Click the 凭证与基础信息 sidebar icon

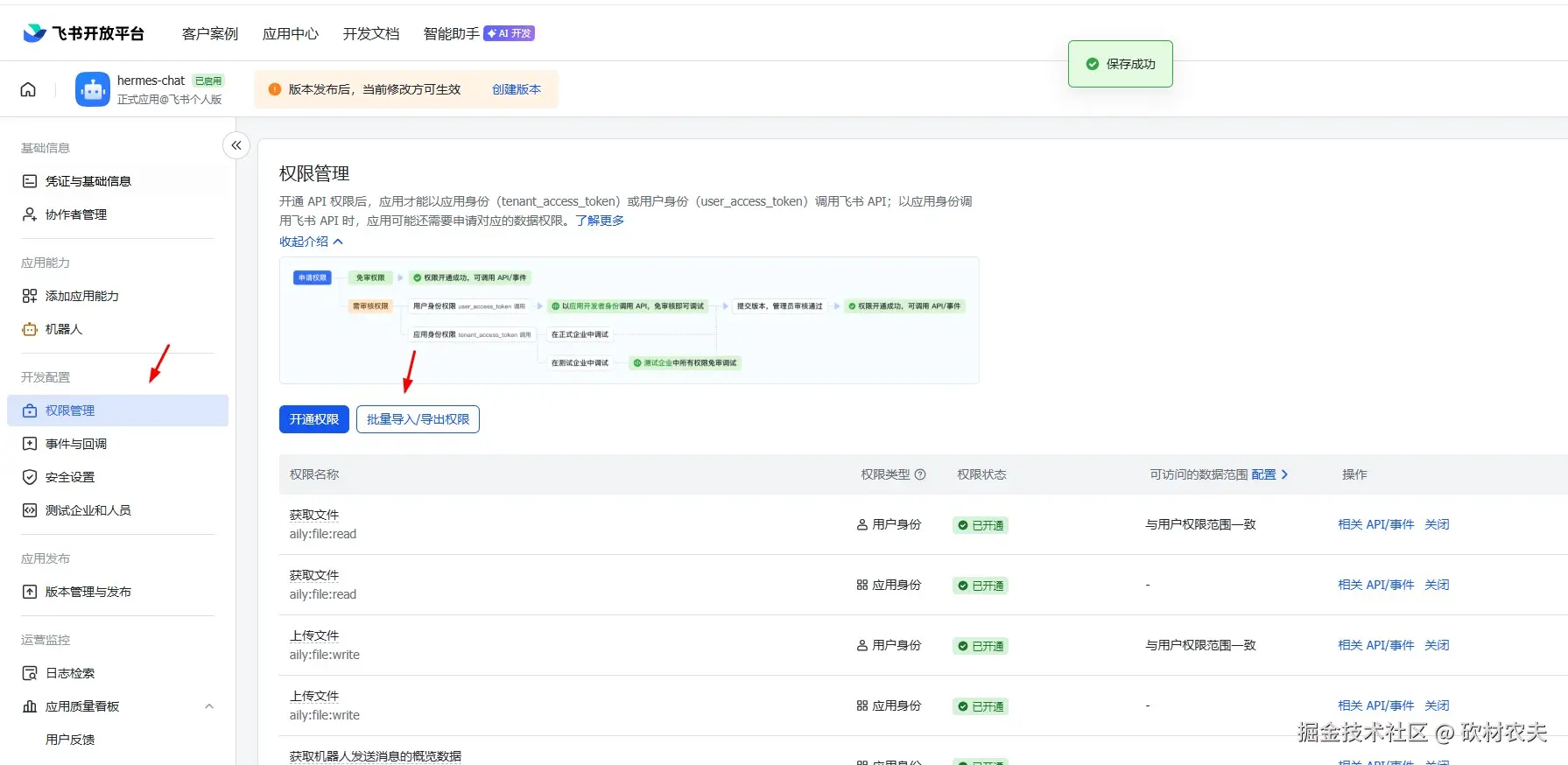30,181
